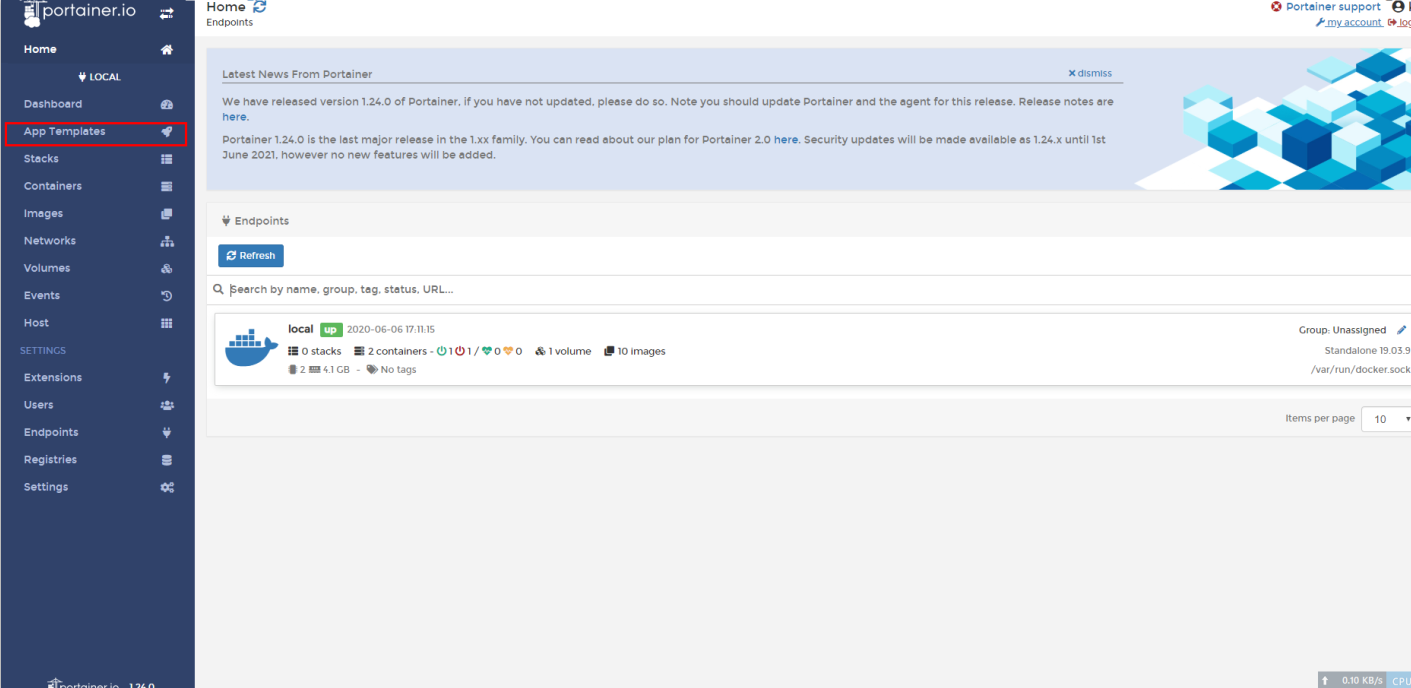Click the refresh icon next to Home title
Screen dimensions: 1411x688
pyautogui.click(x=259, y=7)
